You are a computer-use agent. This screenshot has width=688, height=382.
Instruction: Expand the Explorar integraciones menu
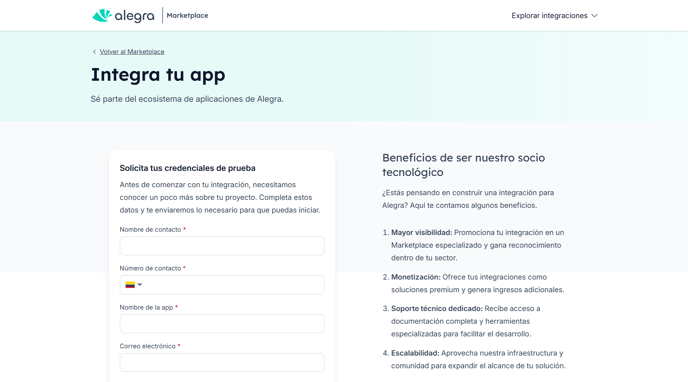click(x=554, y=16)
